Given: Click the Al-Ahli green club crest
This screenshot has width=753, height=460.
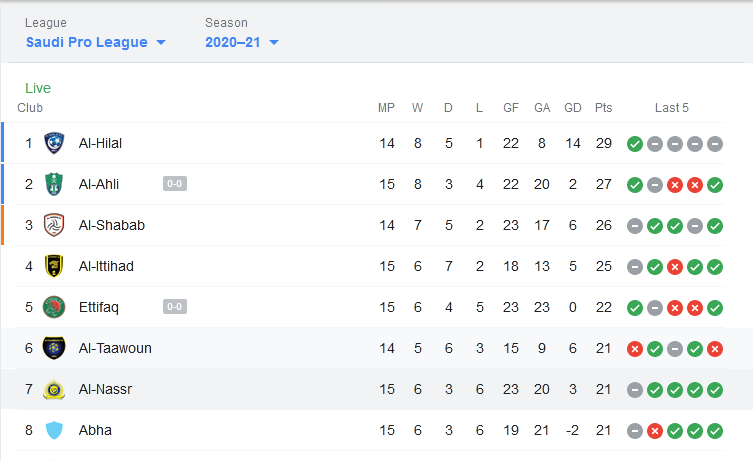Looking at the screenshot, I should coord(54,184).
